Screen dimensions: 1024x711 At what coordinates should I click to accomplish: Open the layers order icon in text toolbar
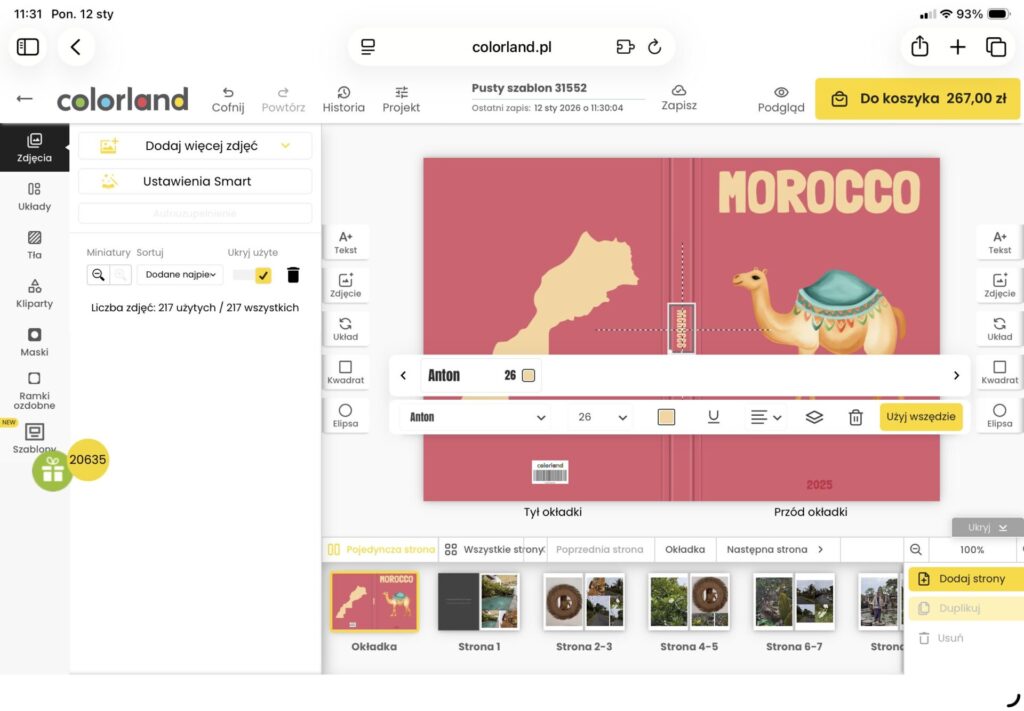[814, 417]
